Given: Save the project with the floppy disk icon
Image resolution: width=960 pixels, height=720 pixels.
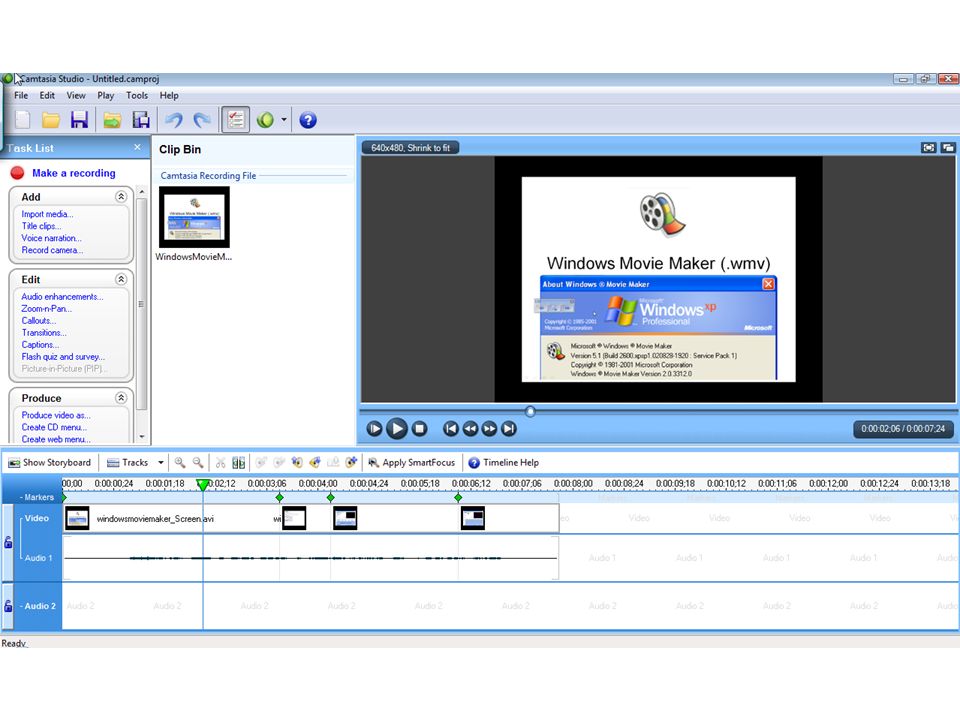Looking at the screenshot, I should [x=79, y=119].
